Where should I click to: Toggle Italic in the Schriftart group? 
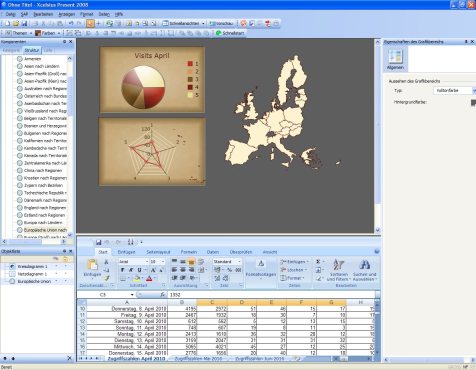pyautogui.click(x=131, y=270)
